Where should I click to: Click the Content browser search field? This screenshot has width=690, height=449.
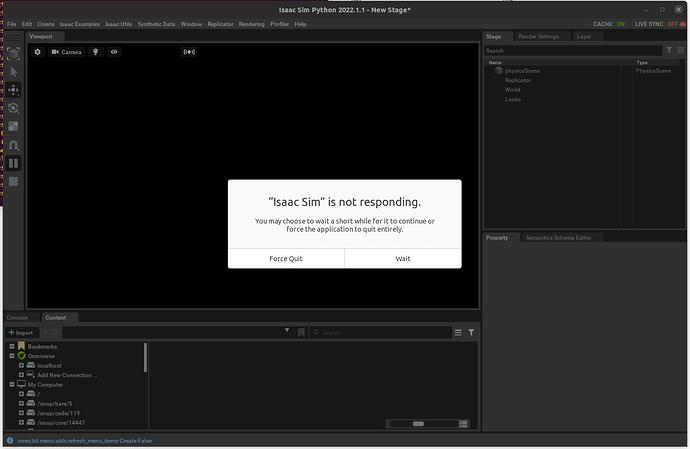(x=381, y=333)
